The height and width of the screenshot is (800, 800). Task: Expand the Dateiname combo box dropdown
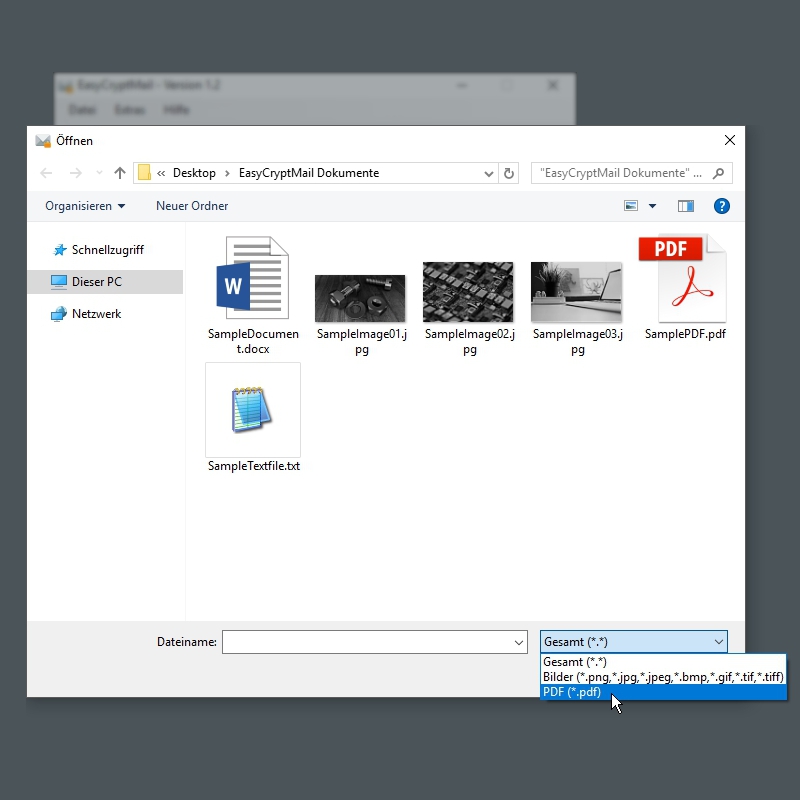click(x=518, y=642)
